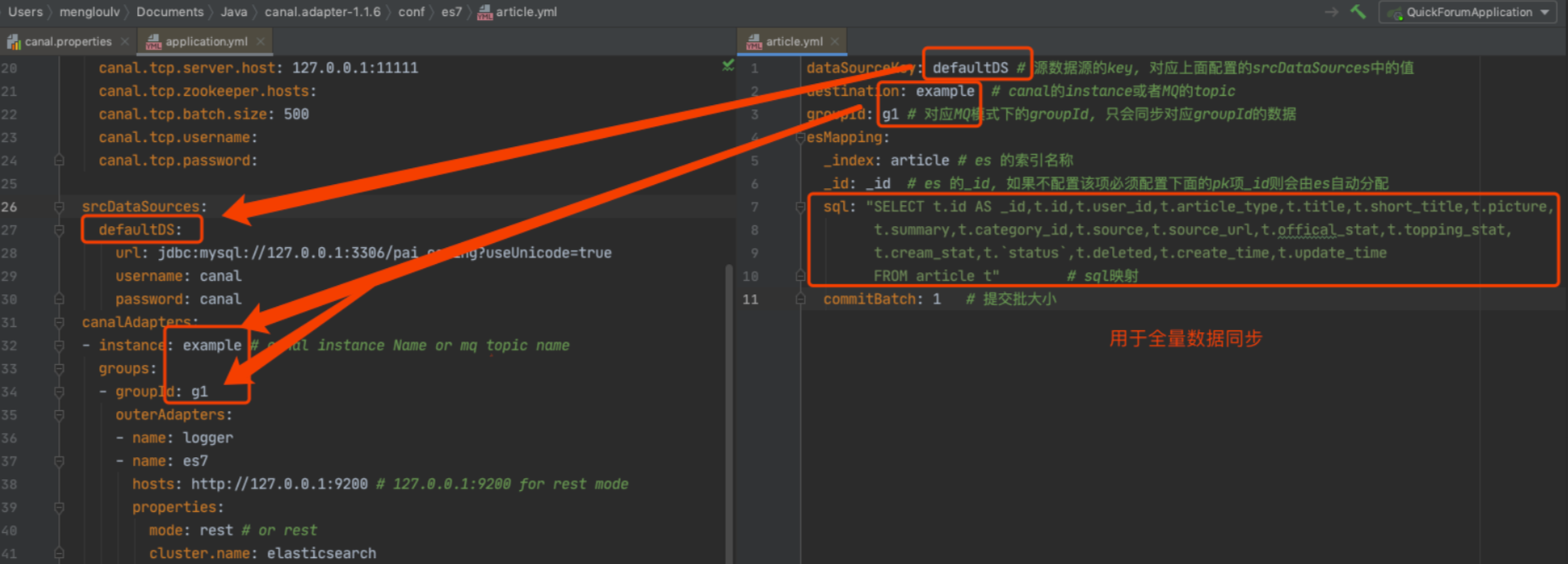The width and height of the screenshot is (1568, 564).
Task: Click line number 11 in article.yml gutter
Action: (750, 299)
